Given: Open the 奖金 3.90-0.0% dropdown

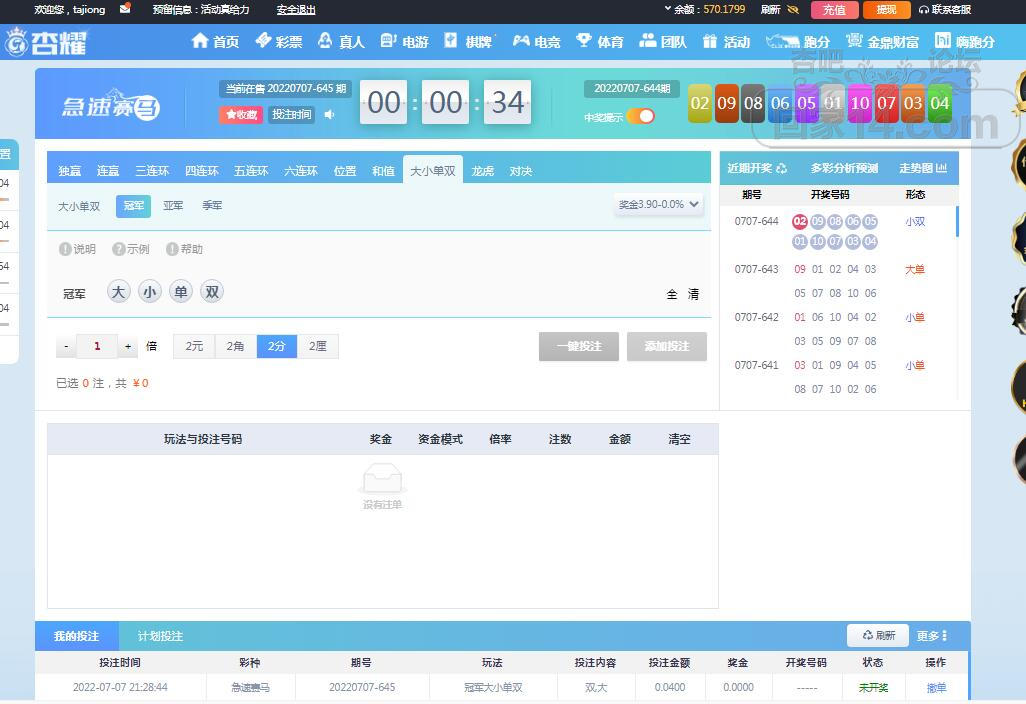Looking at the screenshot, I should coord(659,204).
